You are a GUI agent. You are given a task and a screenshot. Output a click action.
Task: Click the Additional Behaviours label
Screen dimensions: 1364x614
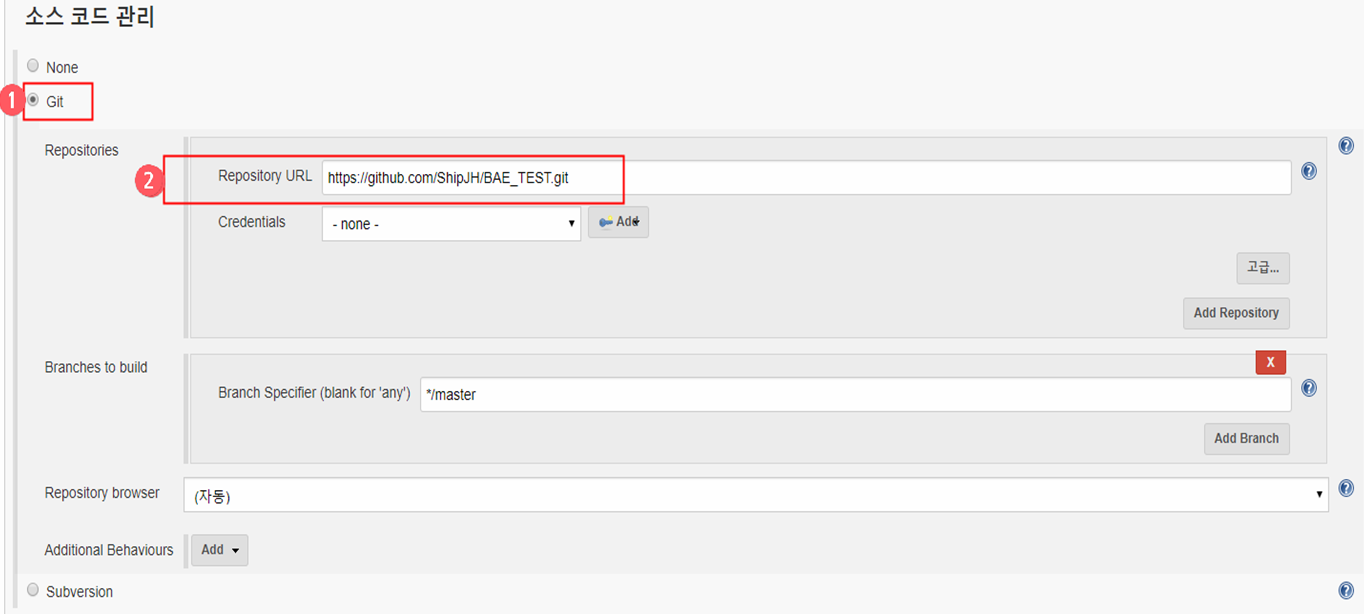click(109, 550)
